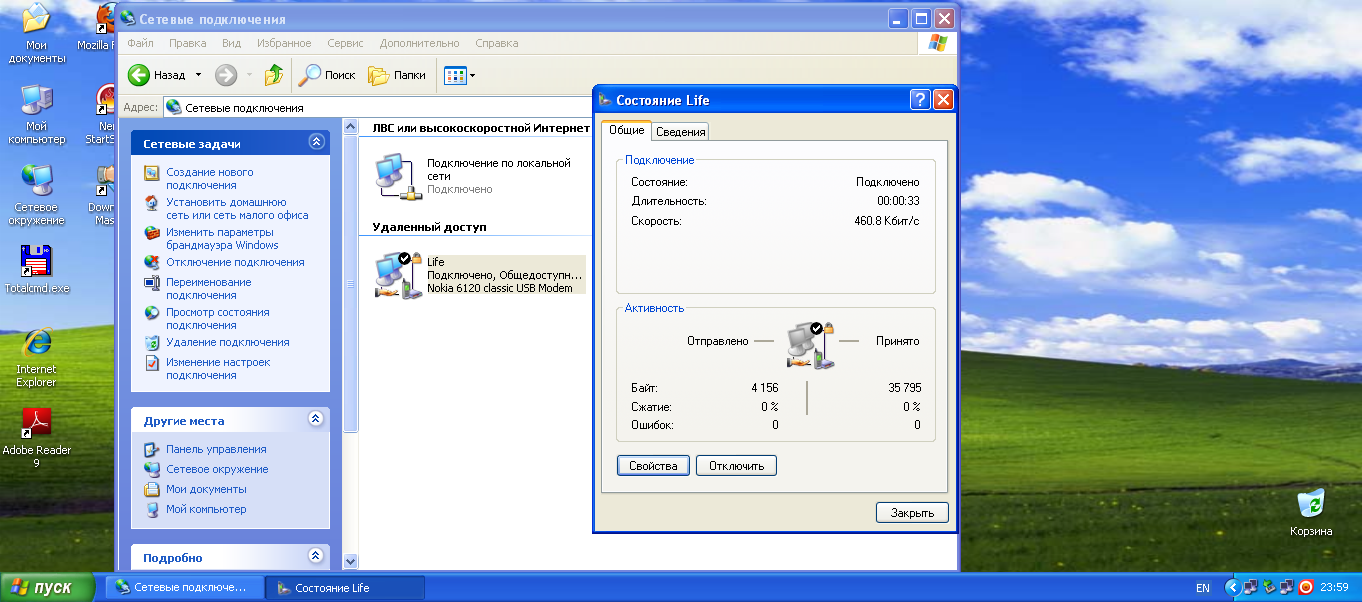Click the sidebar scrollbar down arrow
Screen dimensions: 1362x602
(x=350, y=561)
